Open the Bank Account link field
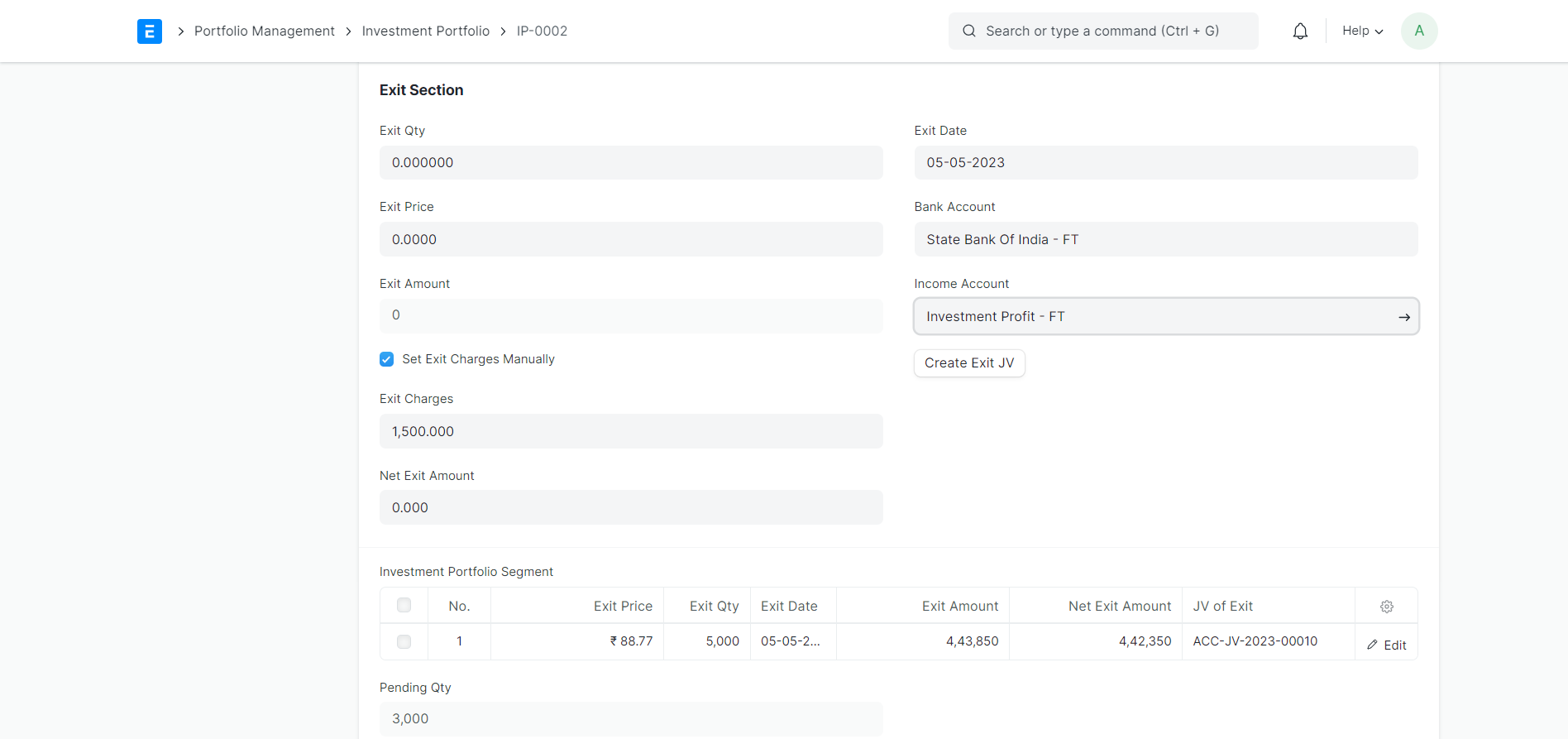This screenshot has height=739, width=1568. (x=1165, y=239)
